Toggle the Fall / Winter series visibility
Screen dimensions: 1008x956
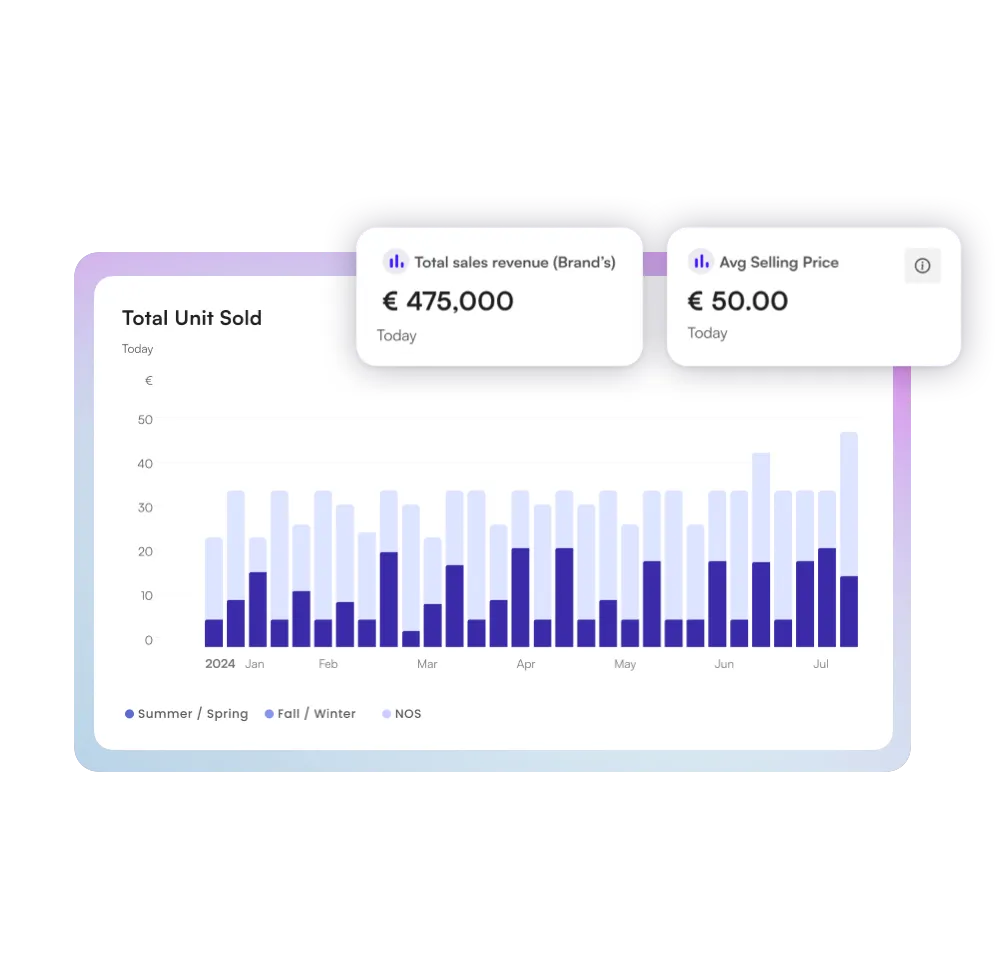(x=317, y=713)
